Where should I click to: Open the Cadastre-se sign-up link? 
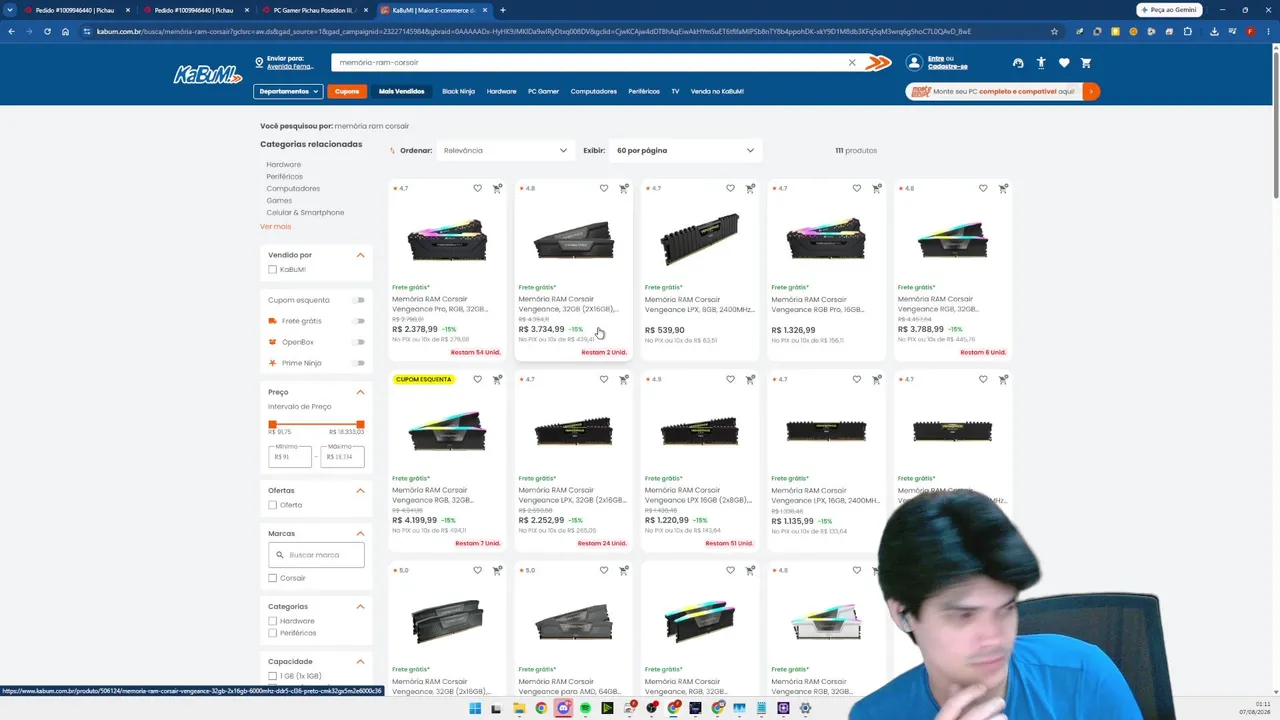tap(948, 67)
